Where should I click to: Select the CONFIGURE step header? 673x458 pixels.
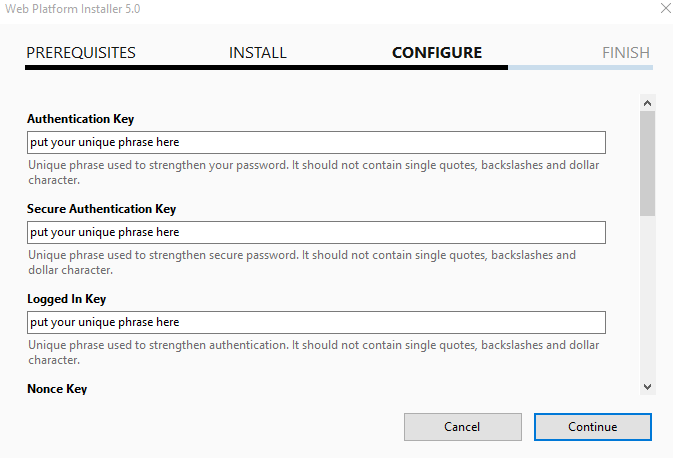(x=437, y=53)
